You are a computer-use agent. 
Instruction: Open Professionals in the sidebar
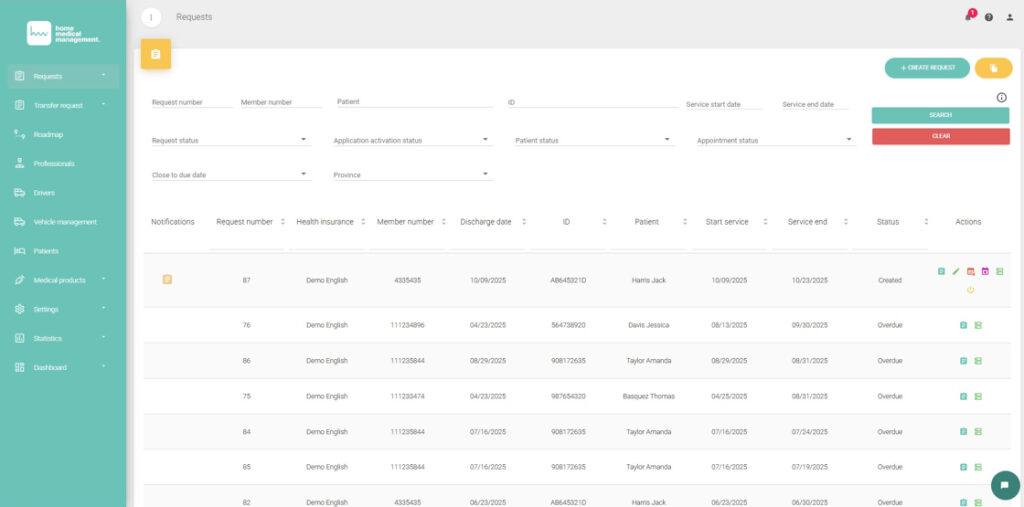(x=54, y=163)
